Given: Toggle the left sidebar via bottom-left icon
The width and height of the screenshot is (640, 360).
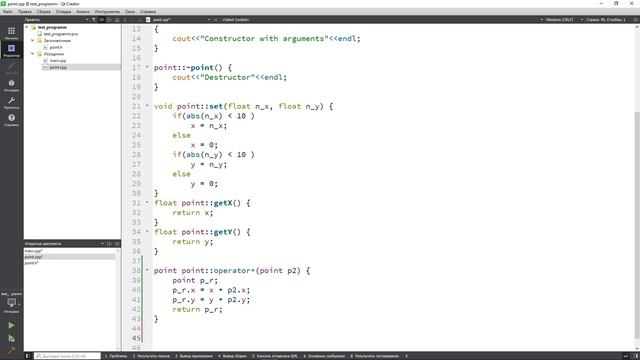Looking at the screenshot, I should pyautogui.click(x=28, y=356).
